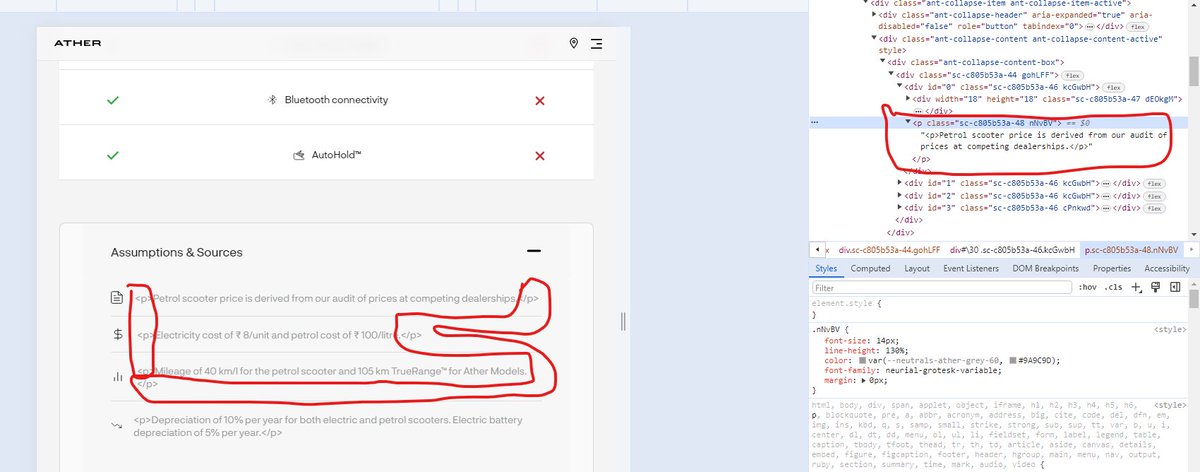Select p.sc-c805b53a-48.nNvBV breadcrumb

coord(1132,249)
